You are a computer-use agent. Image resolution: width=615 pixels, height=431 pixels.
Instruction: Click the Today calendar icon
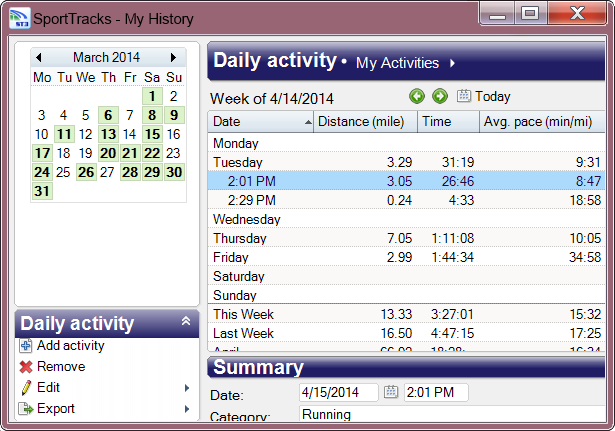tap(464, 96)
